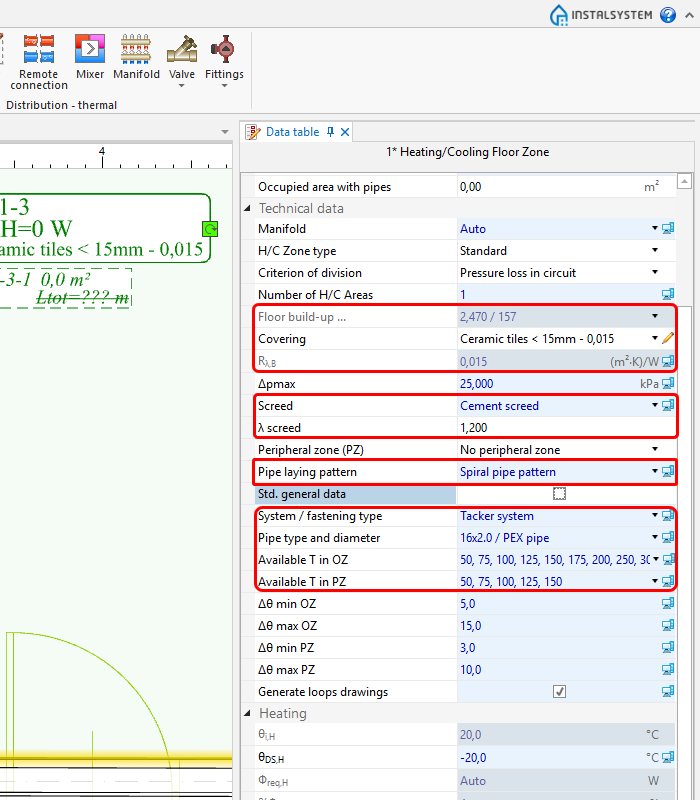This screenshot has width=700, height=800.
Task: Open the H/C Zone type dropdown
Action: pos(656,251)
